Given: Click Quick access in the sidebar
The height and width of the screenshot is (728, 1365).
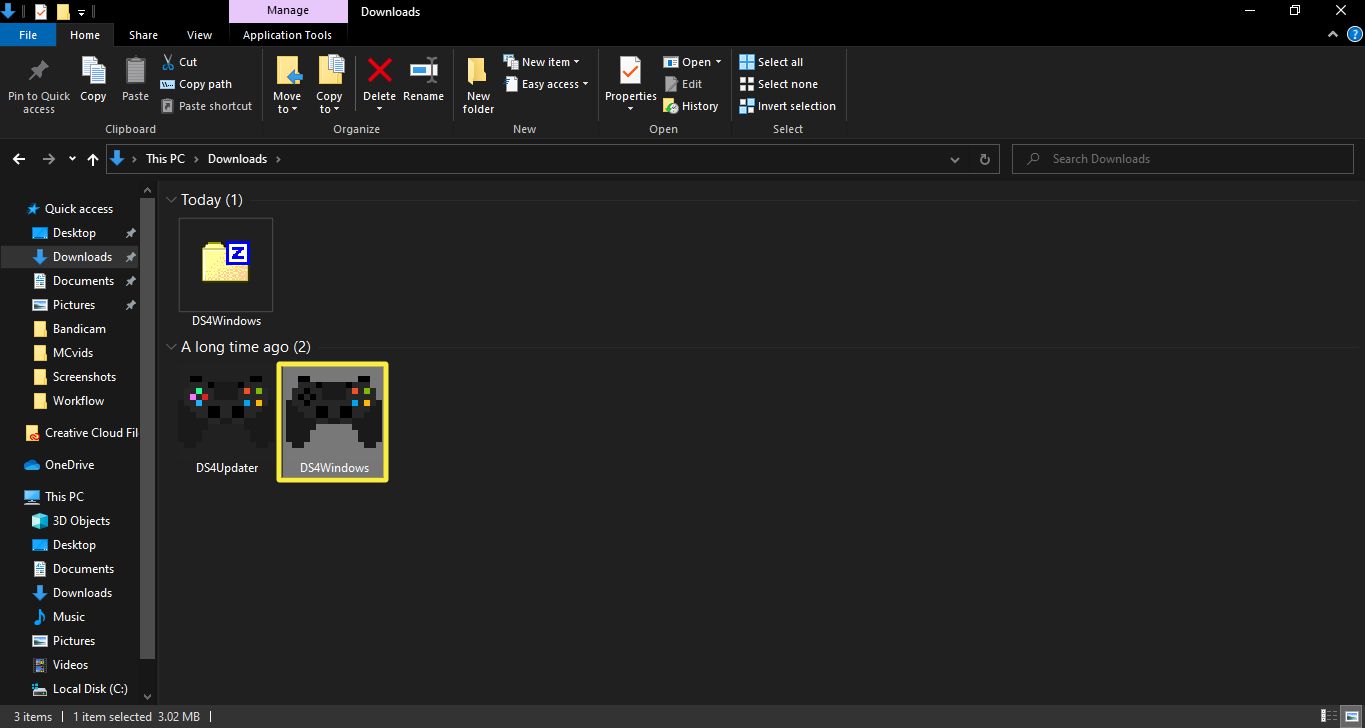Looking at the screenshot, I should coord(79,209).
